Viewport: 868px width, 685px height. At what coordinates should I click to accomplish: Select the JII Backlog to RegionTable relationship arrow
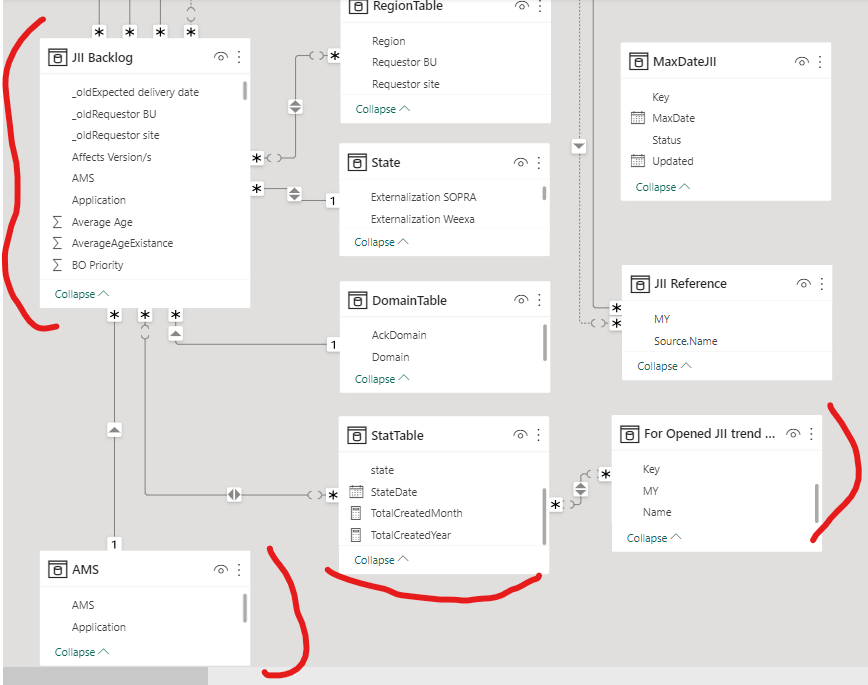click(296, 107)
